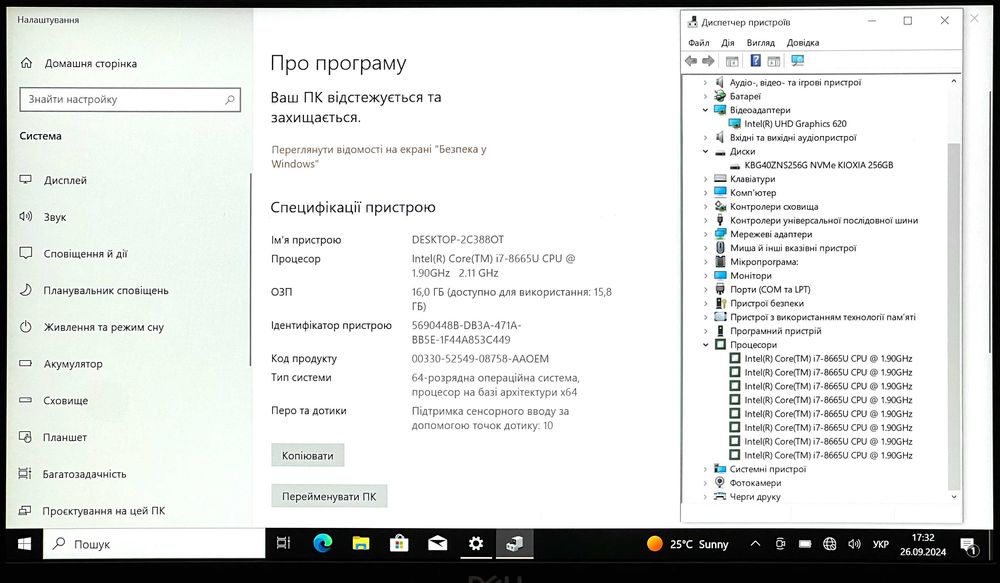The image size is (1000, 583).
Task: Open the Дія menu
Action: tap(728, 43)
